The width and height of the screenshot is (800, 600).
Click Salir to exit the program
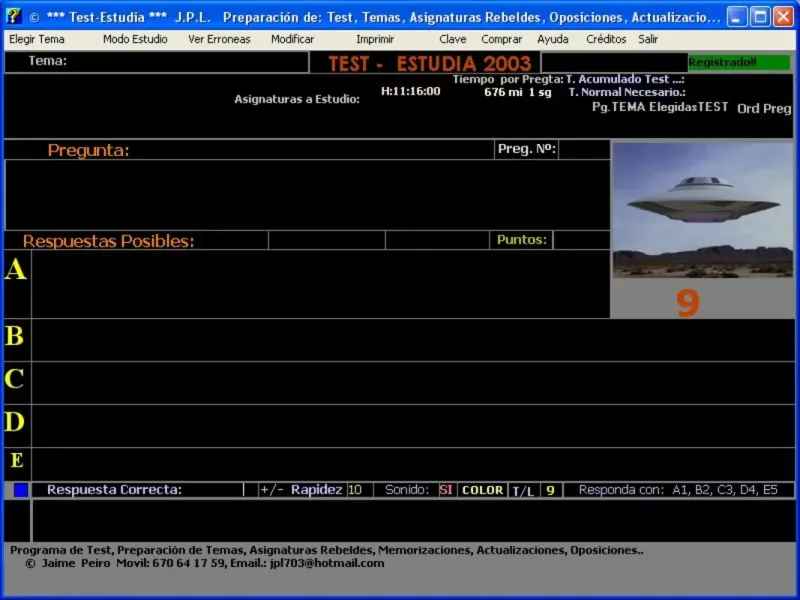click(x=648, y=39)
